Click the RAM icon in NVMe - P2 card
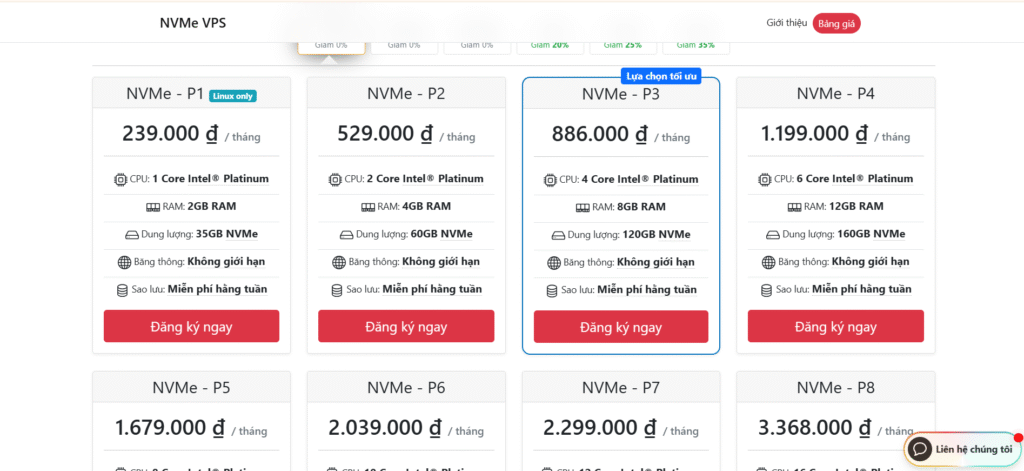The height and width of the screenshot is (471, 1024). [x=367, y=207]
